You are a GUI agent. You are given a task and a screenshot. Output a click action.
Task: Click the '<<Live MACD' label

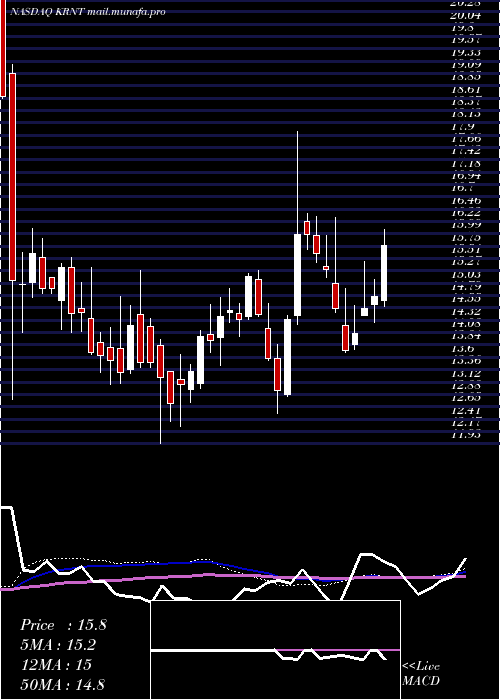point(421,673)
